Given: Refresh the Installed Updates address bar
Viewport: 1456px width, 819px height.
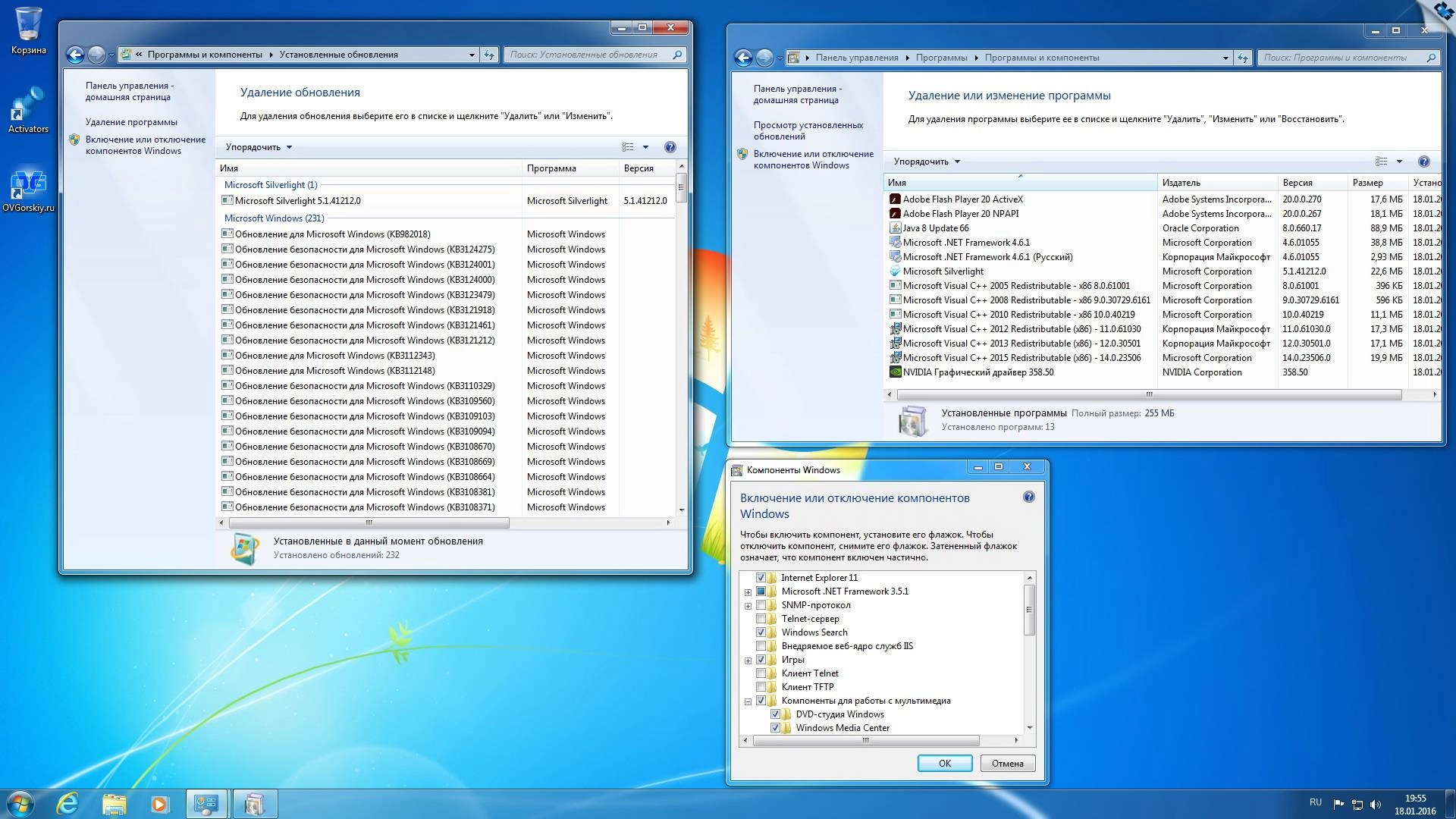Looking at the screenshot, I should [489, 55].
